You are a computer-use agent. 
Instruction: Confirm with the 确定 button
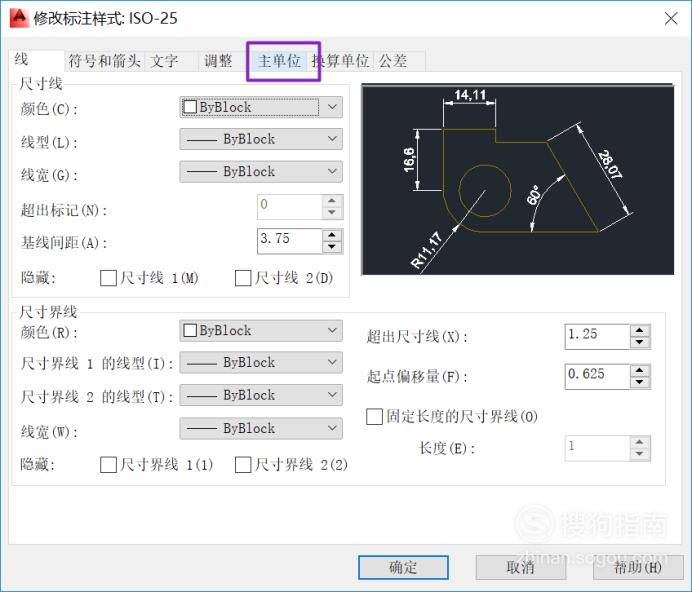[403, 568]
